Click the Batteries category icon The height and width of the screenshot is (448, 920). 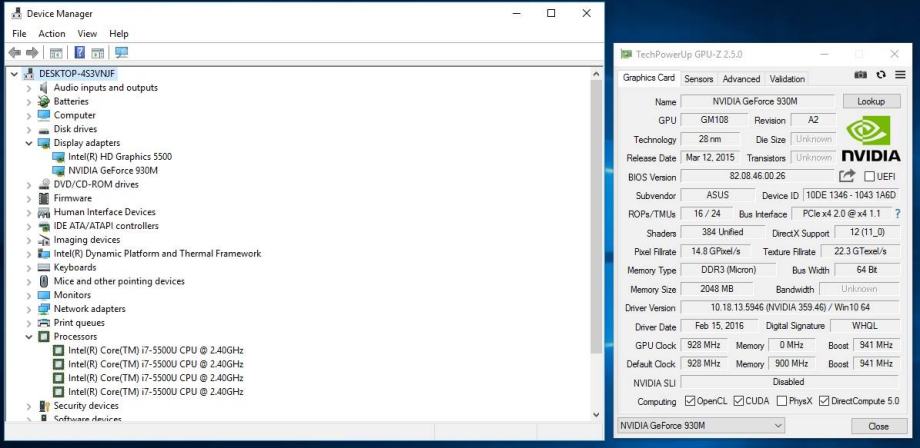(x=44, y=101)
